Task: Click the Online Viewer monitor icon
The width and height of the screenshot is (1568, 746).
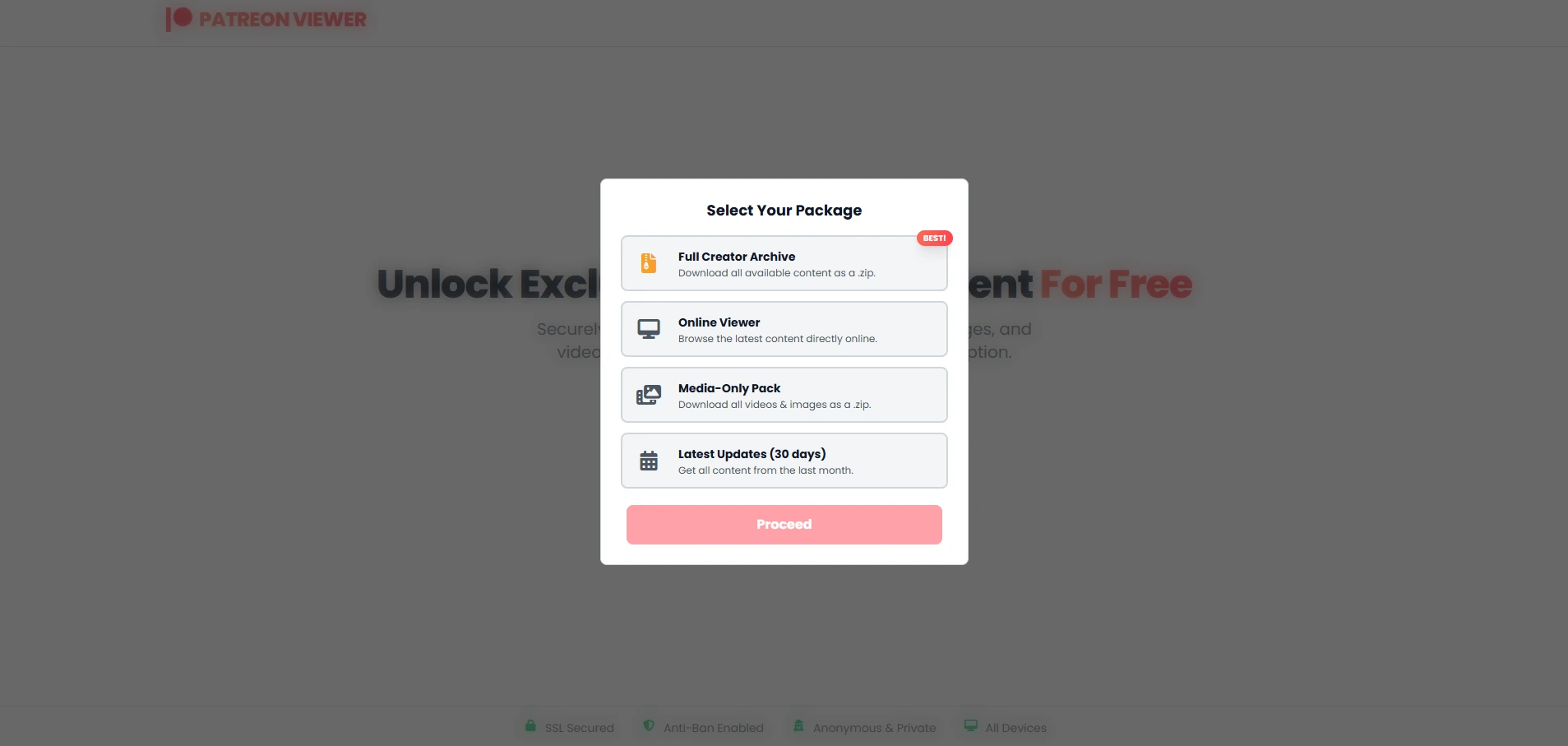Action: (649, 328)
